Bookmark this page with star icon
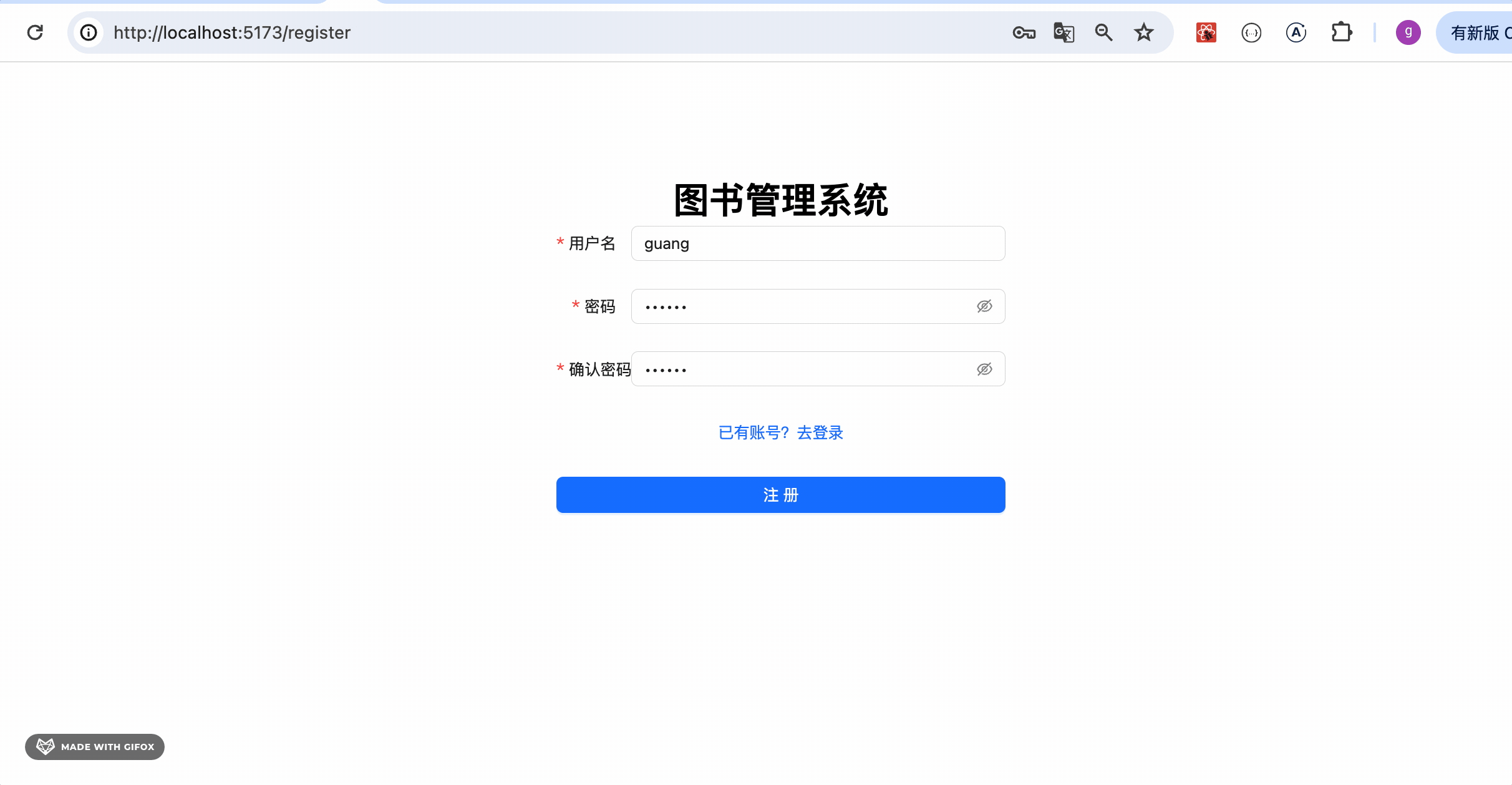 [x=1143, y=32]
